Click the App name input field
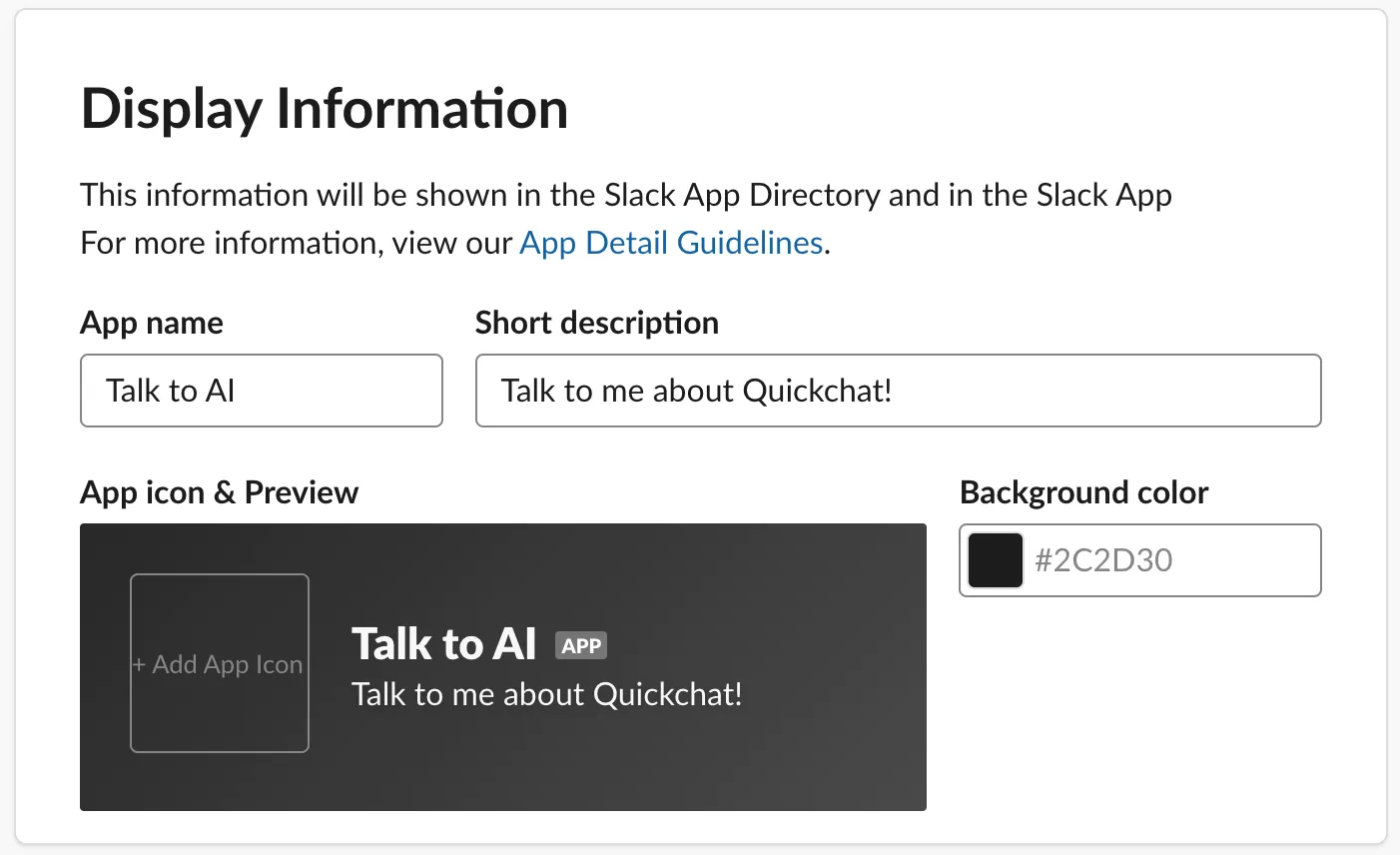Screen dimensions: 1400x855 pos(262,391)
